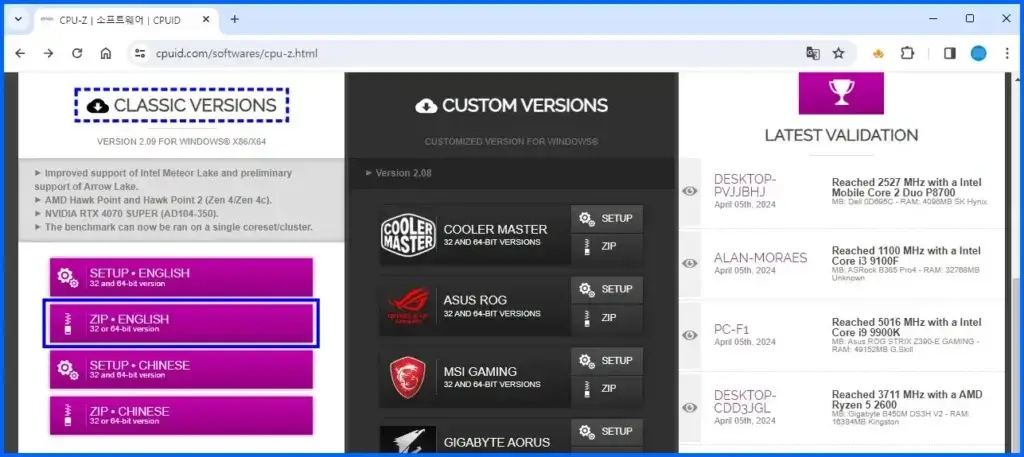Screen dimensions: 1024x457
Task: Download ASUS ROG SETUP version
Action: click(x=607, y=289)
